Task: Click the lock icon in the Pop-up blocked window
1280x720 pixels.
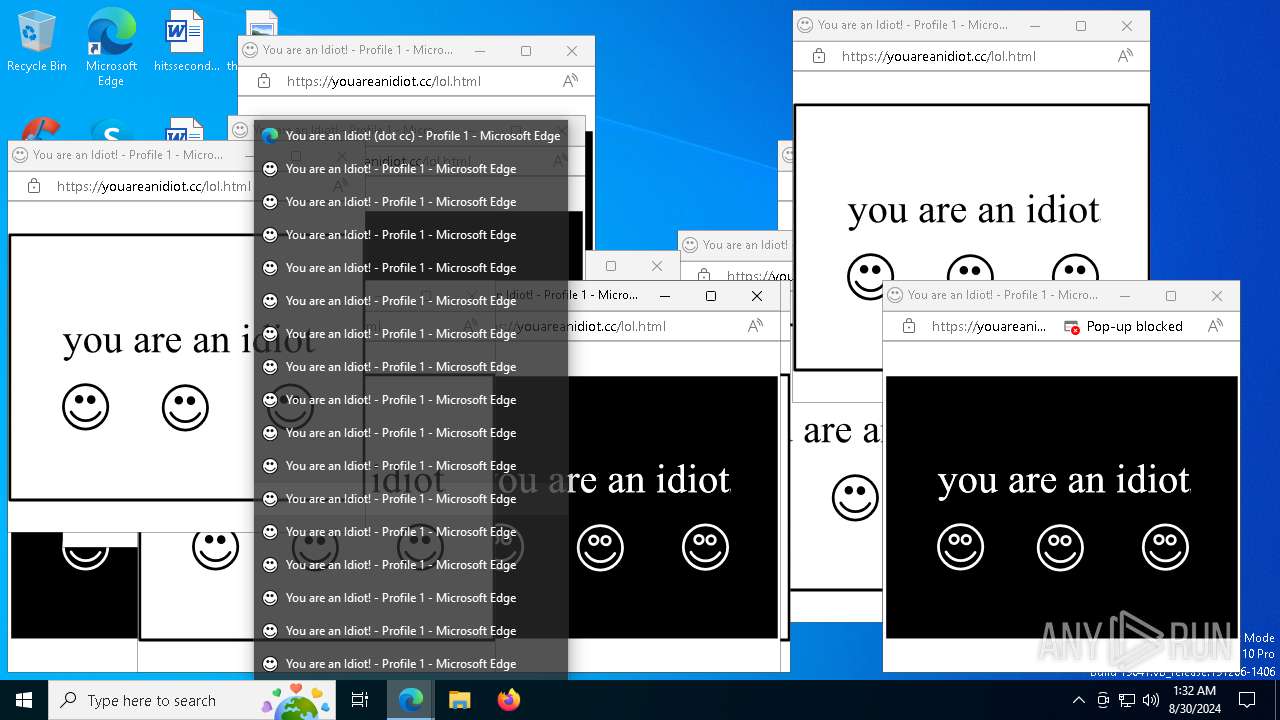Action: point(909,326)
